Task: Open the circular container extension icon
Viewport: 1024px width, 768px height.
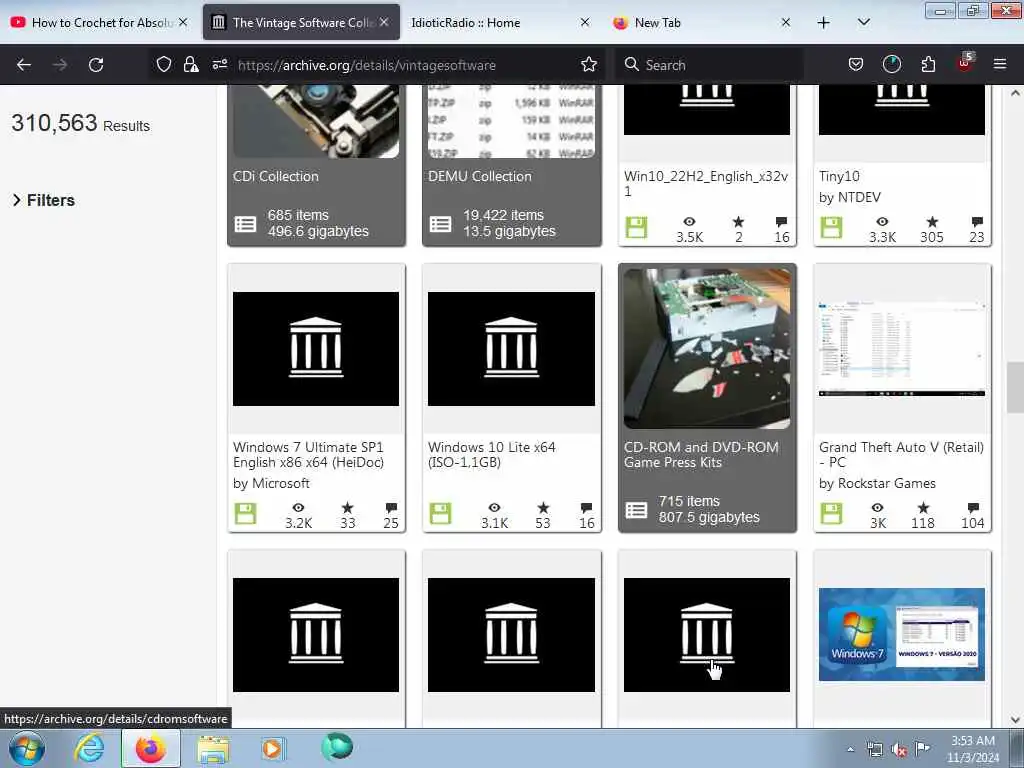Action: 891,64
